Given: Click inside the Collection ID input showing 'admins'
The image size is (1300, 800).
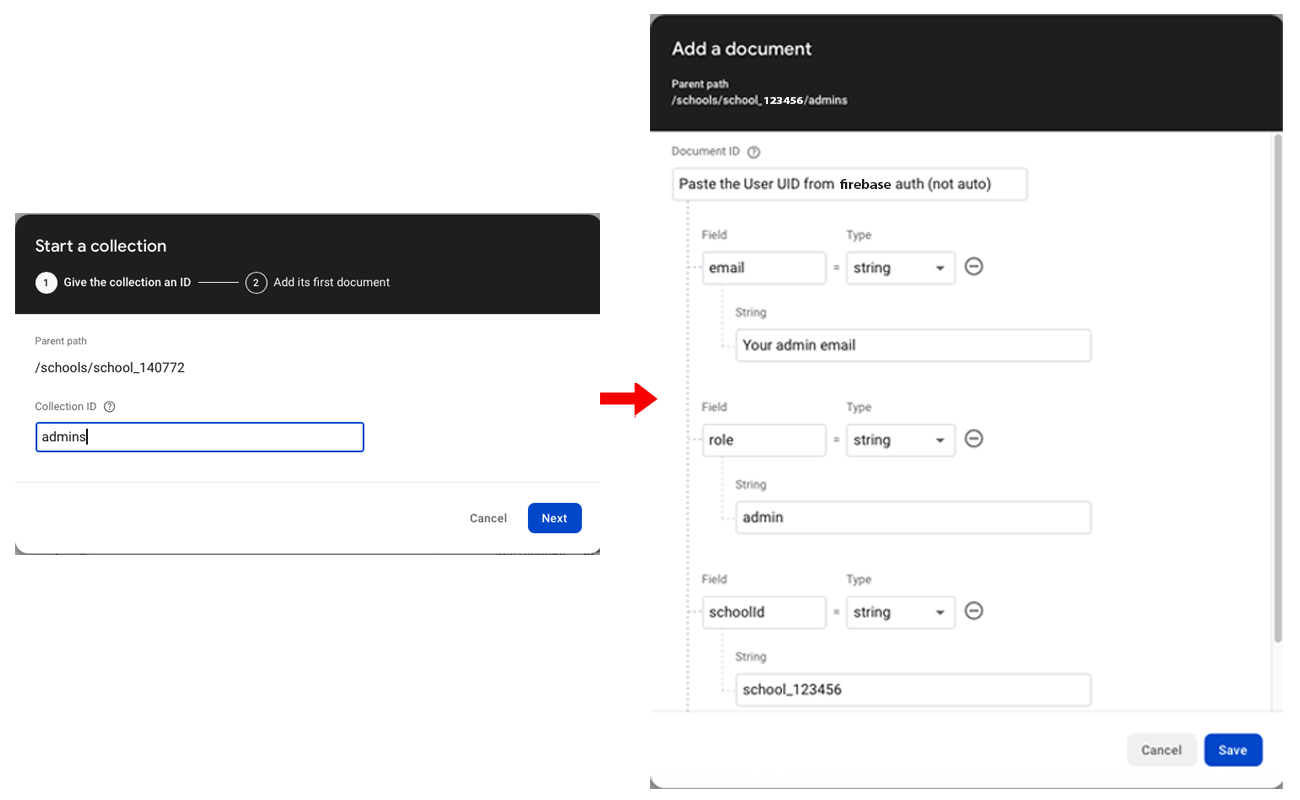Looking at the screenshot, I should coord(199,436).
